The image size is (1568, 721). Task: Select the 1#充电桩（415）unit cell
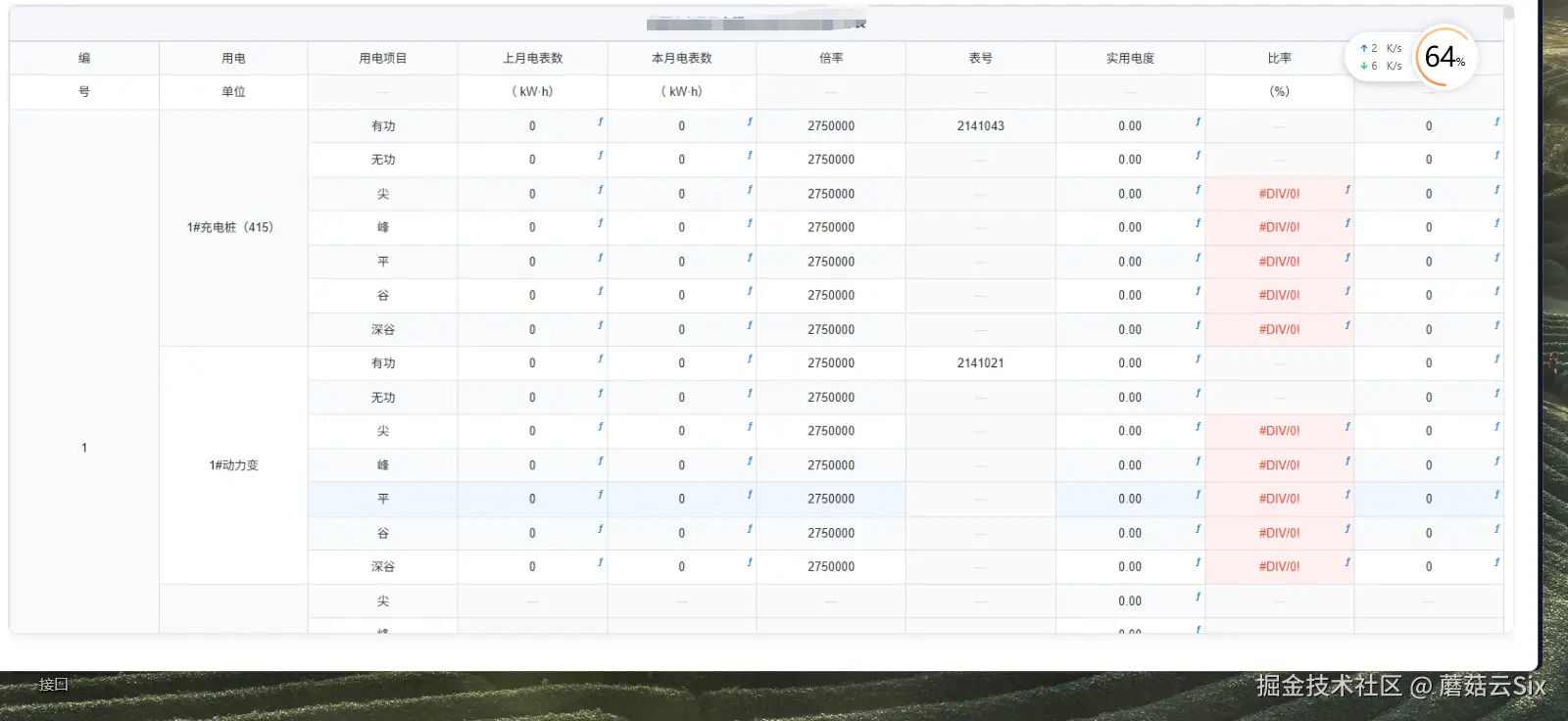pyautogui.click(x=233, y=227)
